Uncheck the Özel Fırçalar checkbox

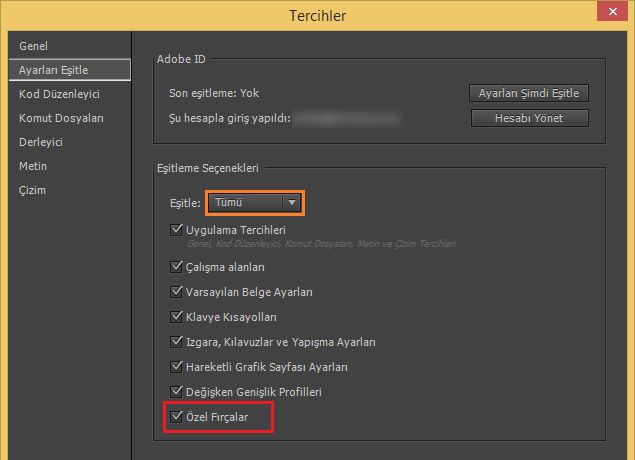tap(177, 416)
